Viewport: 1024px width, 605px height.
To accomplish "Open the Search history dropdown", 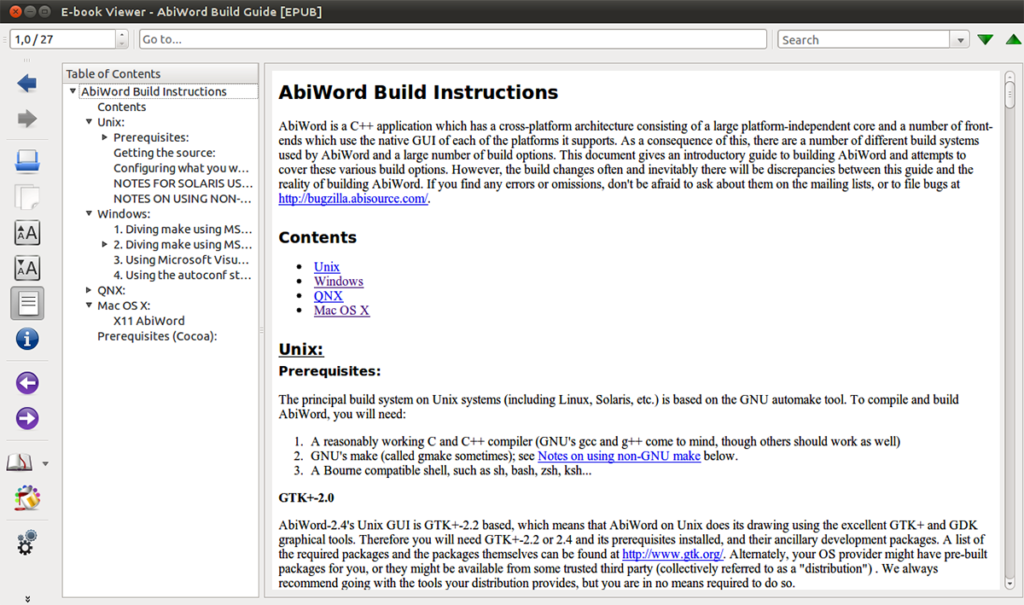I will [x=961, y=40].
